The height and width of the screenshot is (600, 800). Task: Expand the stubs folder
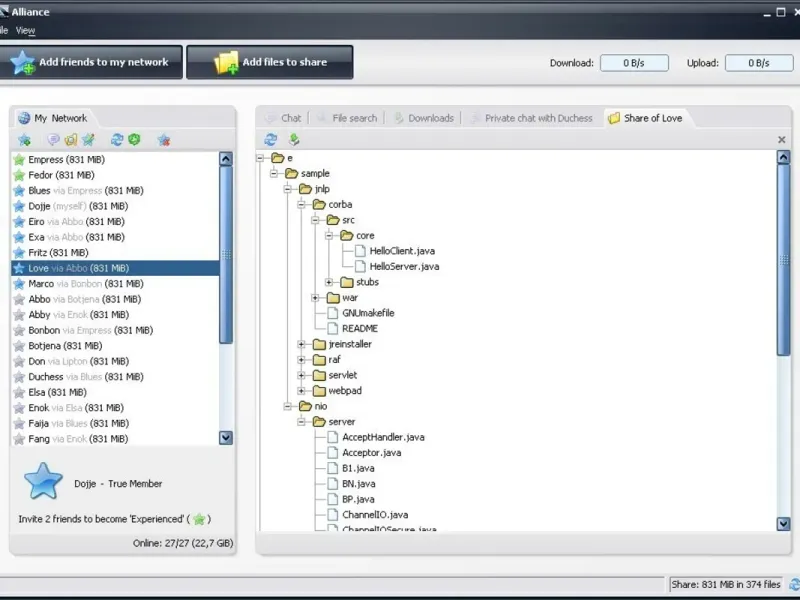click(329, 282)
